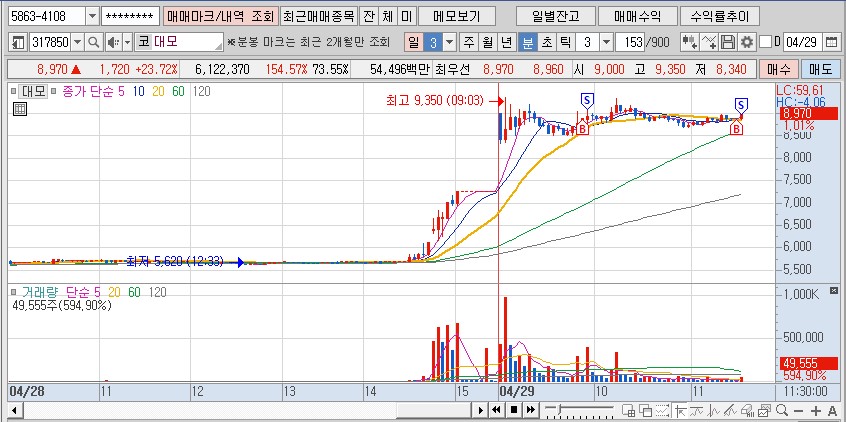This screenshot has height=422, width=846.
Task: Open the dropdown next to the blue 3 value
Action: point(449,42)
